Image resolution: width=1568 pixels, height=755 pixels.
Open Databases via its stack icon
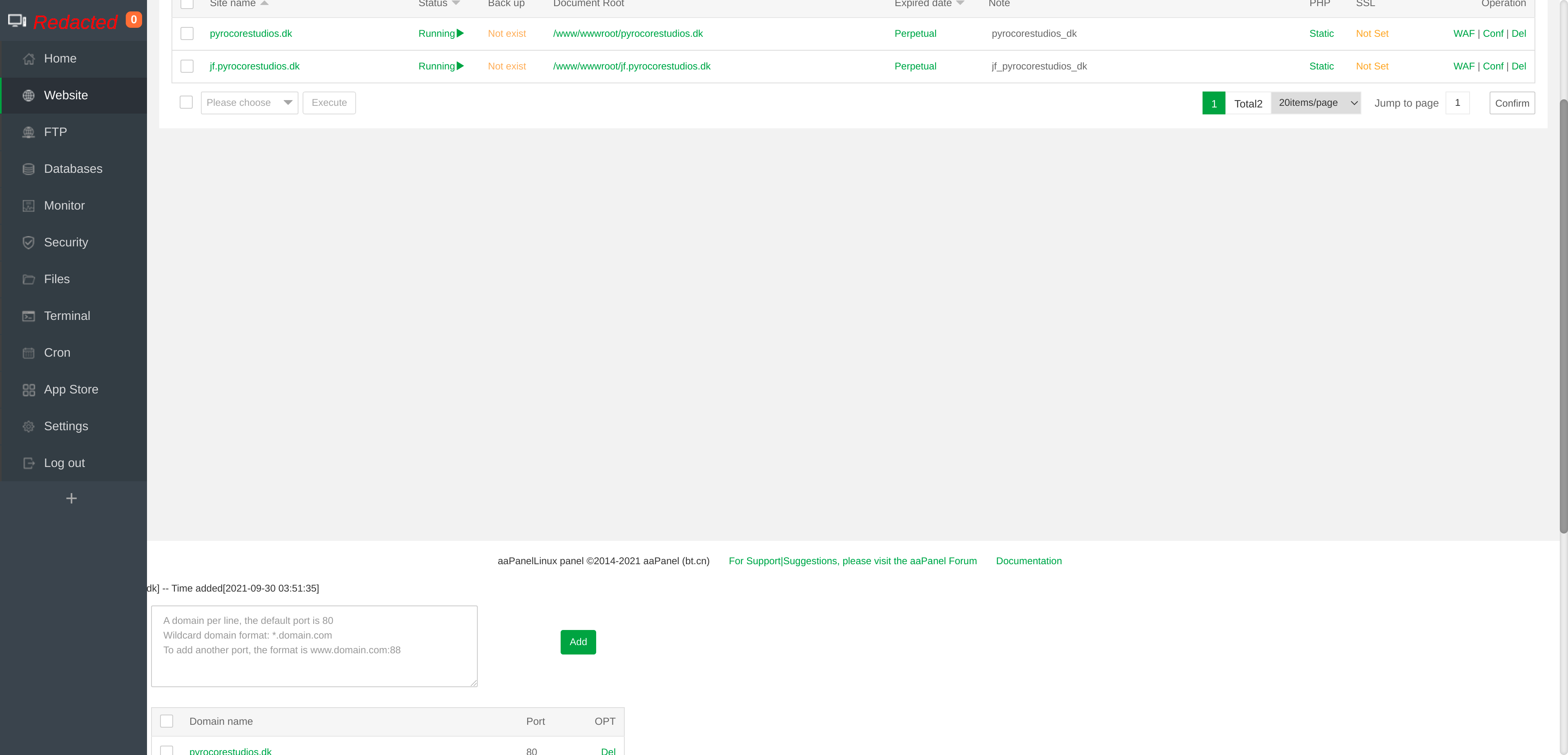(x=28, y=169)
